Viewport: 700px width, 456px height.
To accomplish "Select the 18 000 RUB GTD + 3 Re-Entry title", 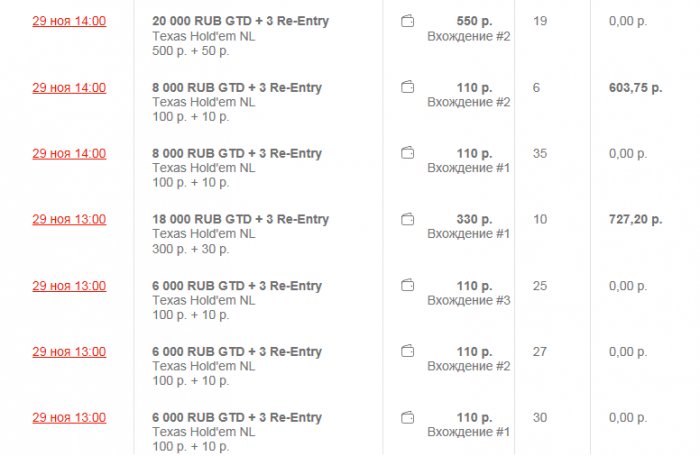I will (x=240, y=219).
